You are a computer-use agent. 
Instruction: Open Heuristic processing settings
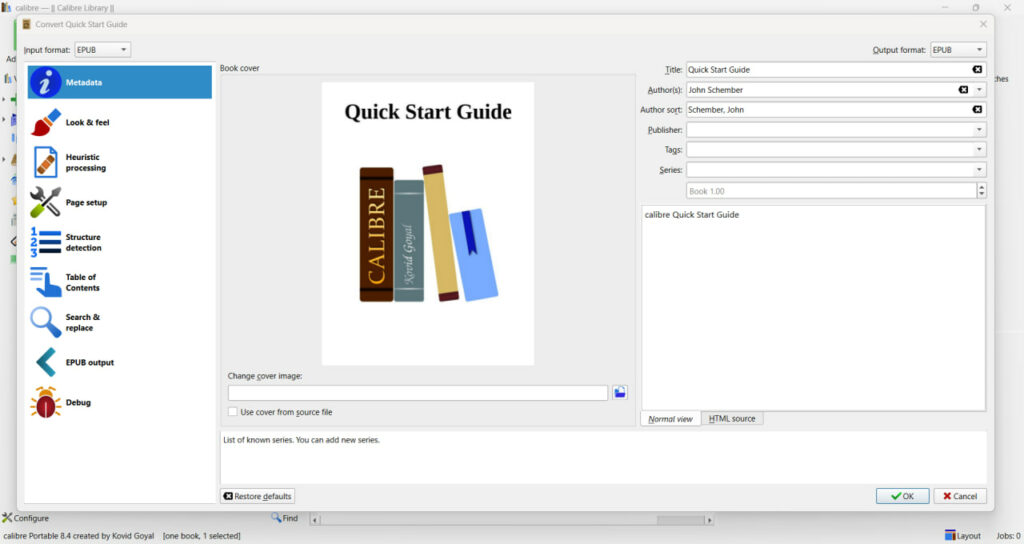[x=120, y=163]
